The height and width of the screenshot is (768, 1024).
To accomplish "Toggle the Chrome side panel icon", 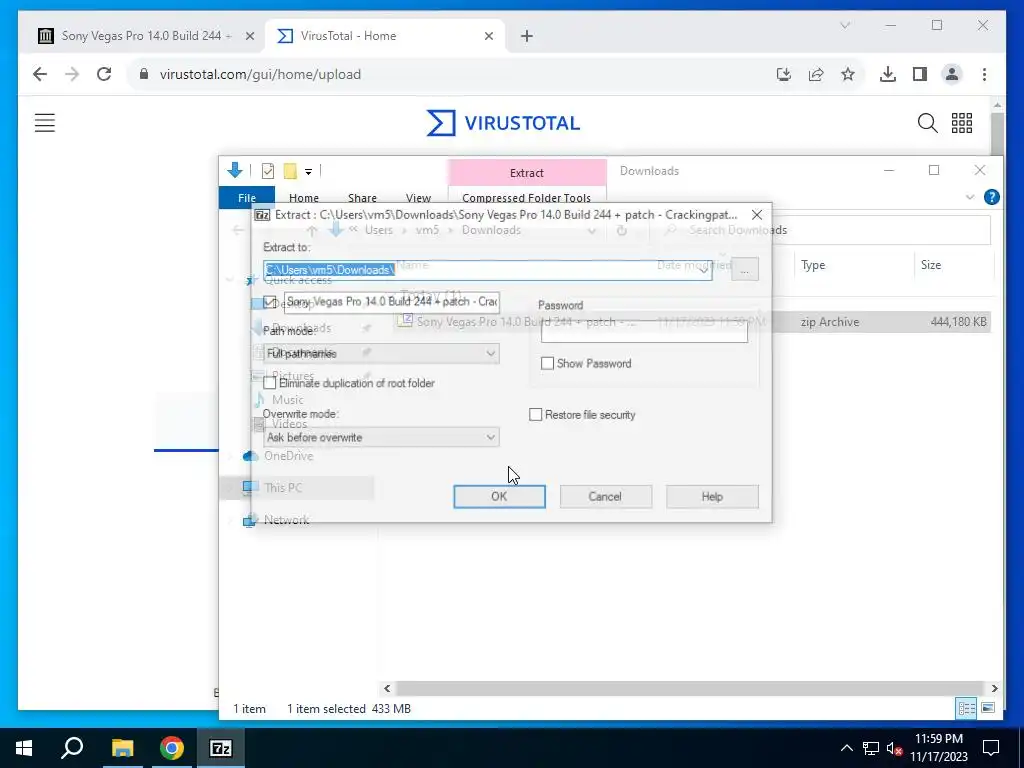I will (x=920, y=74).
